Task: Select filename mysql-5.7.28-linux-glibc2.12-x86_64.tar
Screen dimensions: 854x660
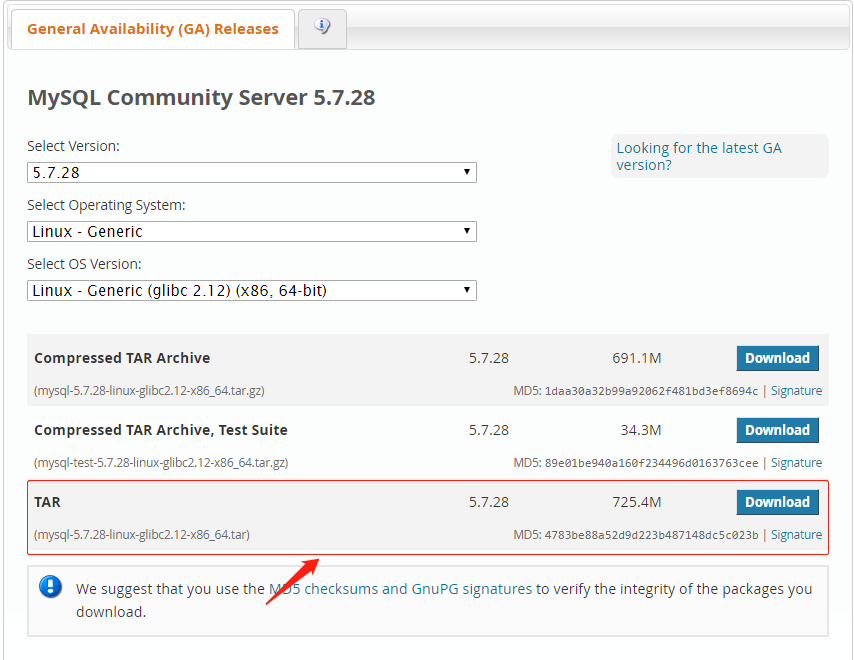Action: tap(142, 534)
